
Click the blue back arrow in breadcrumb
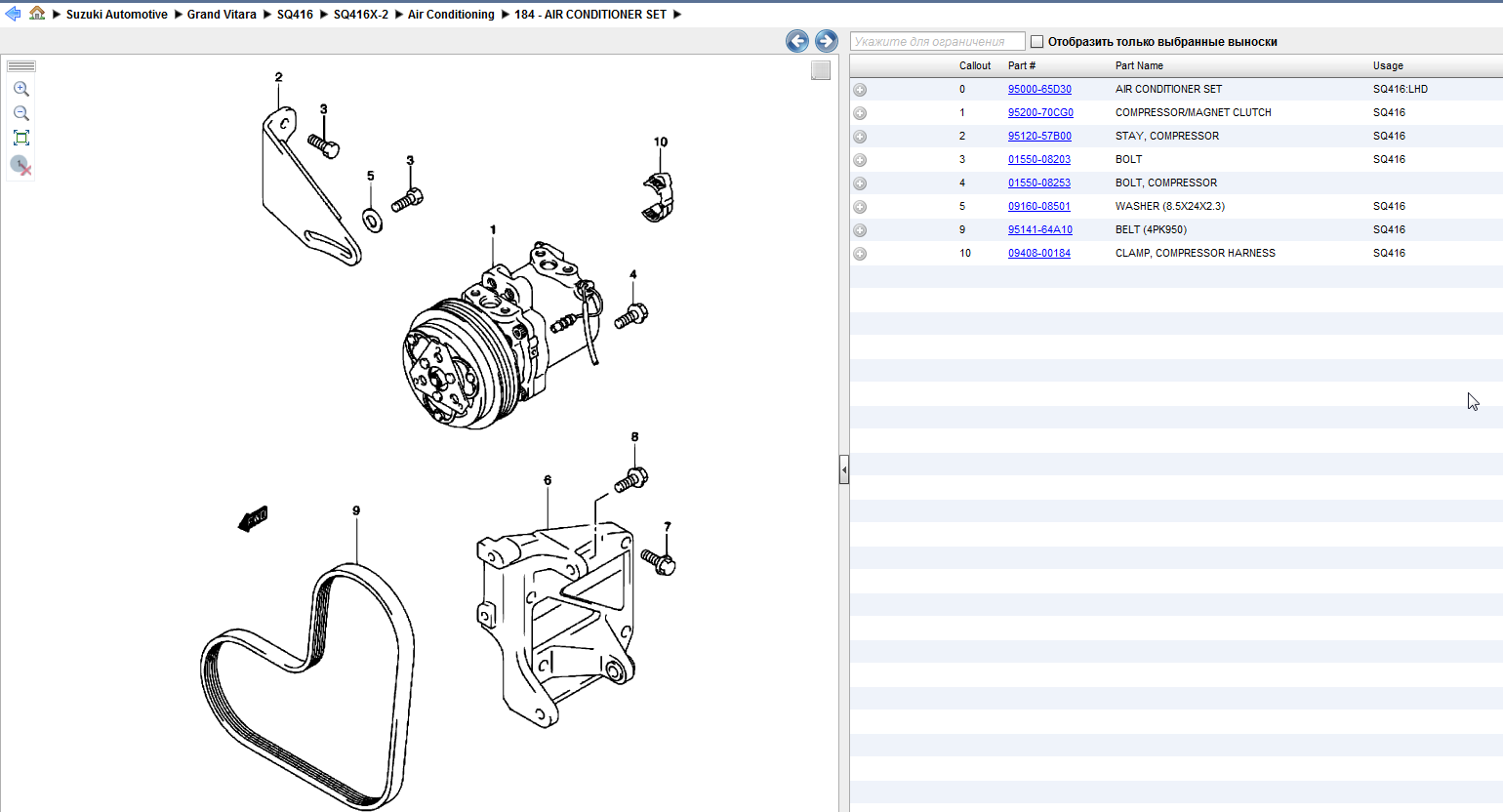tap(13, 14)
